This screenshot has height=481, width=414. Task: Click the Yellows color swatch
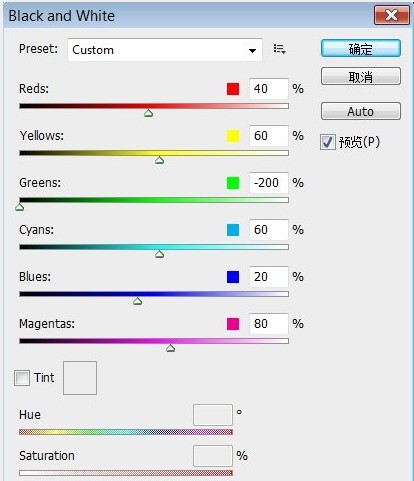point(233,136)
